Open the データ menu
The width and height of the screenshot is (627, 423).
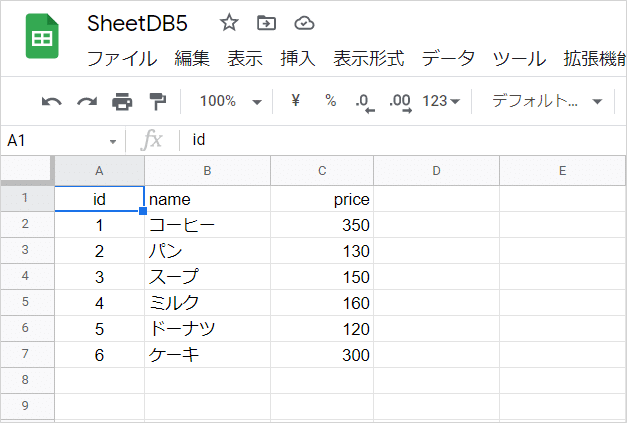click(448, 58)
